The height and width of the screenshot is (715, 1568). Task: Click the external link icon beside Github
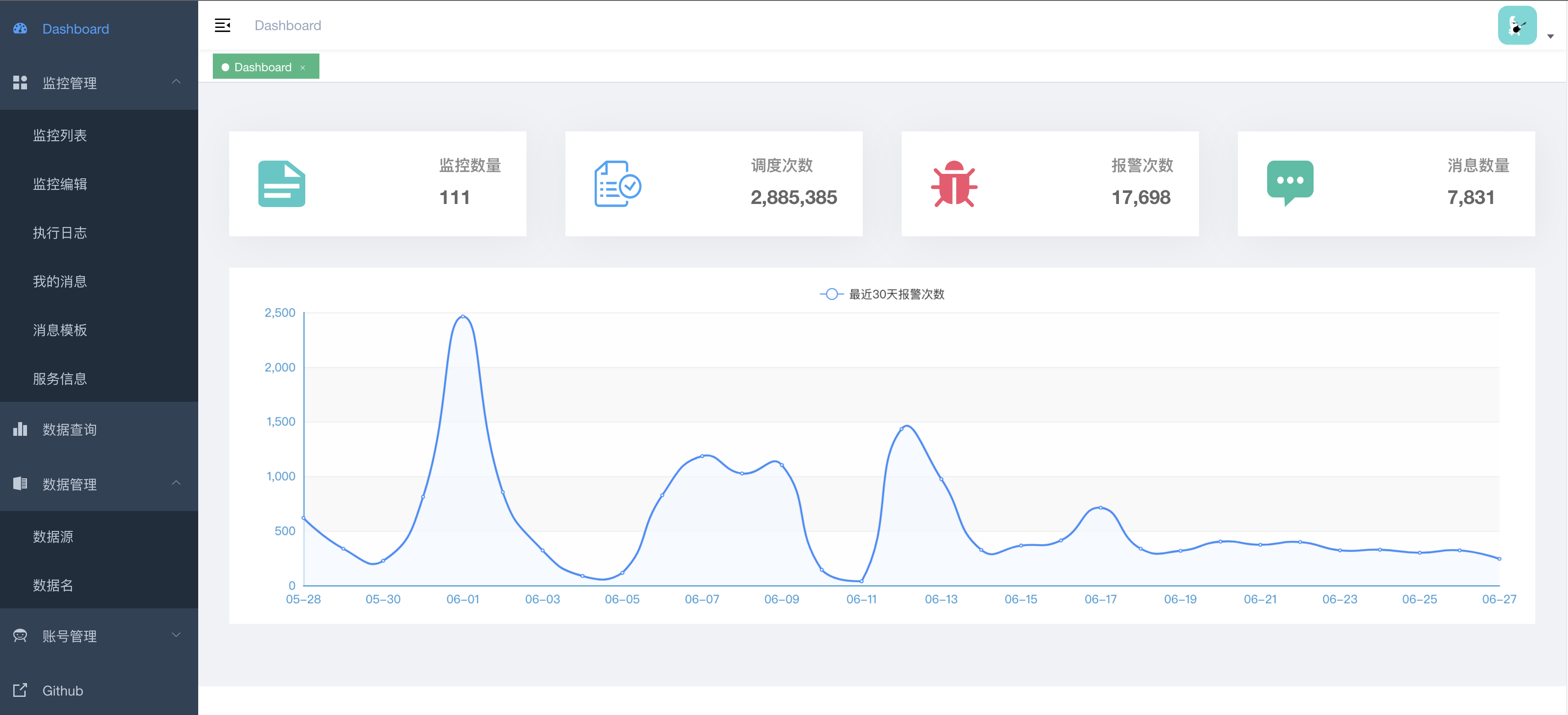pos(20,690)
